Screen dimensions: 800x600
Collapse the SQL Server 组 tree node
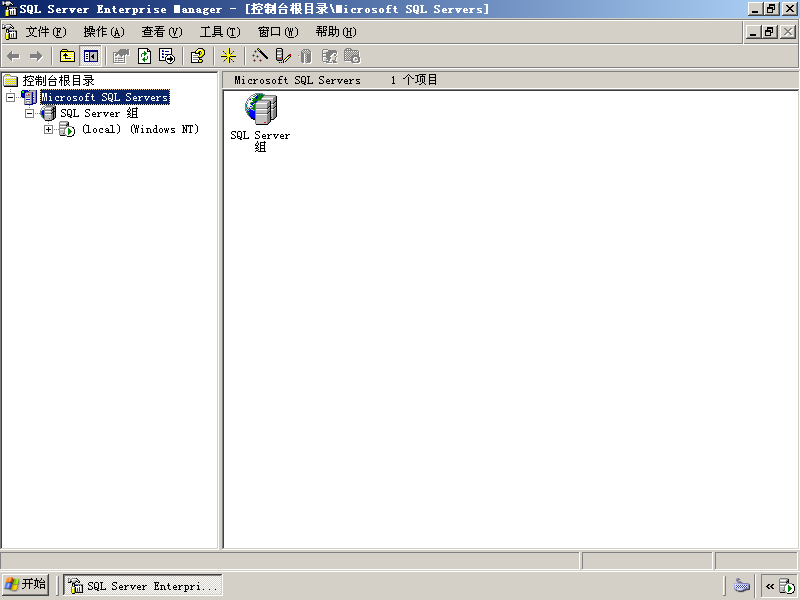(30, 113)
